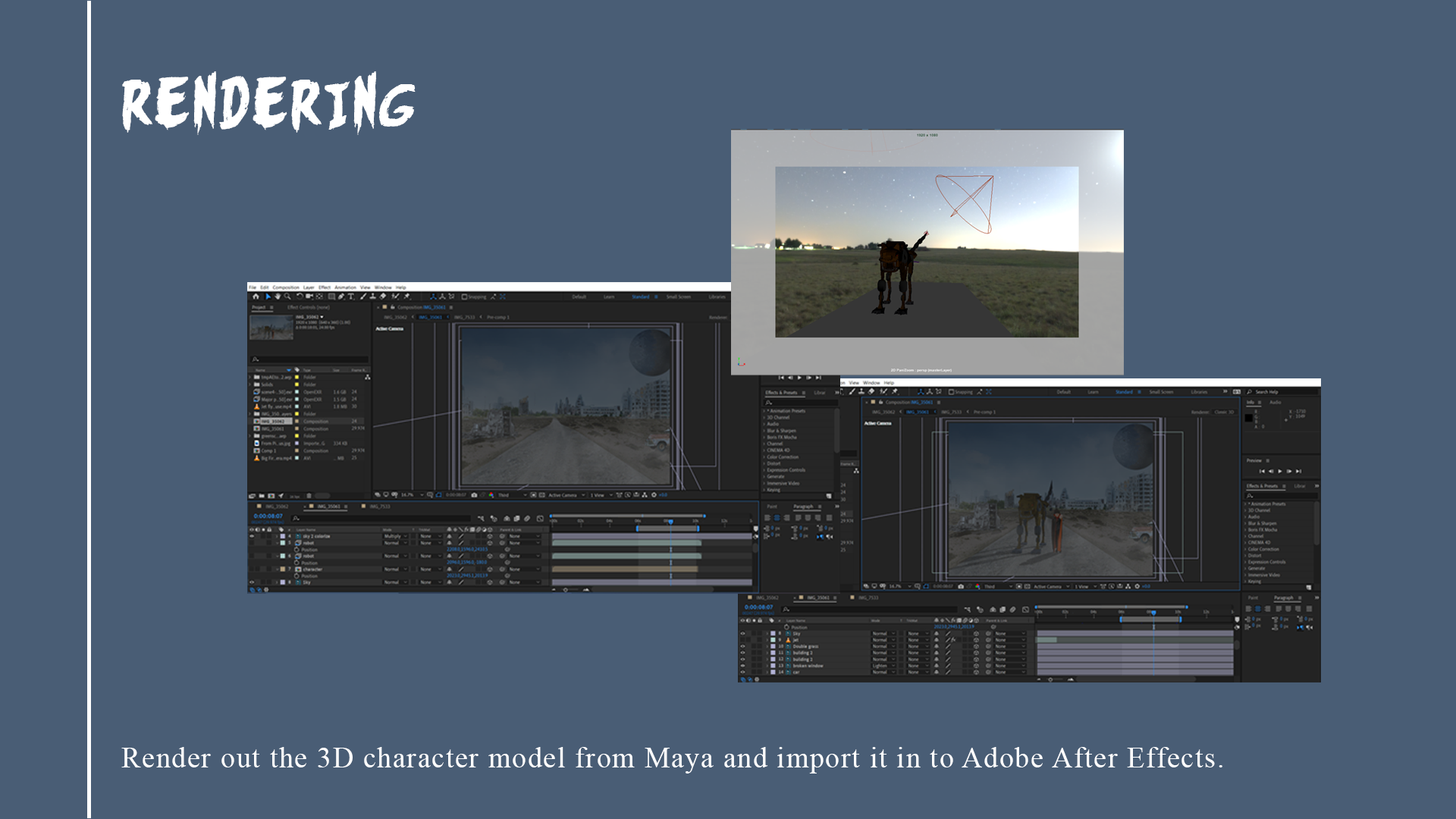The height and width of the screenshot is (819, 1456).
Task: Pick the Zoom tool in left After Effects toolbar
Action: click(x=287, y=297)
